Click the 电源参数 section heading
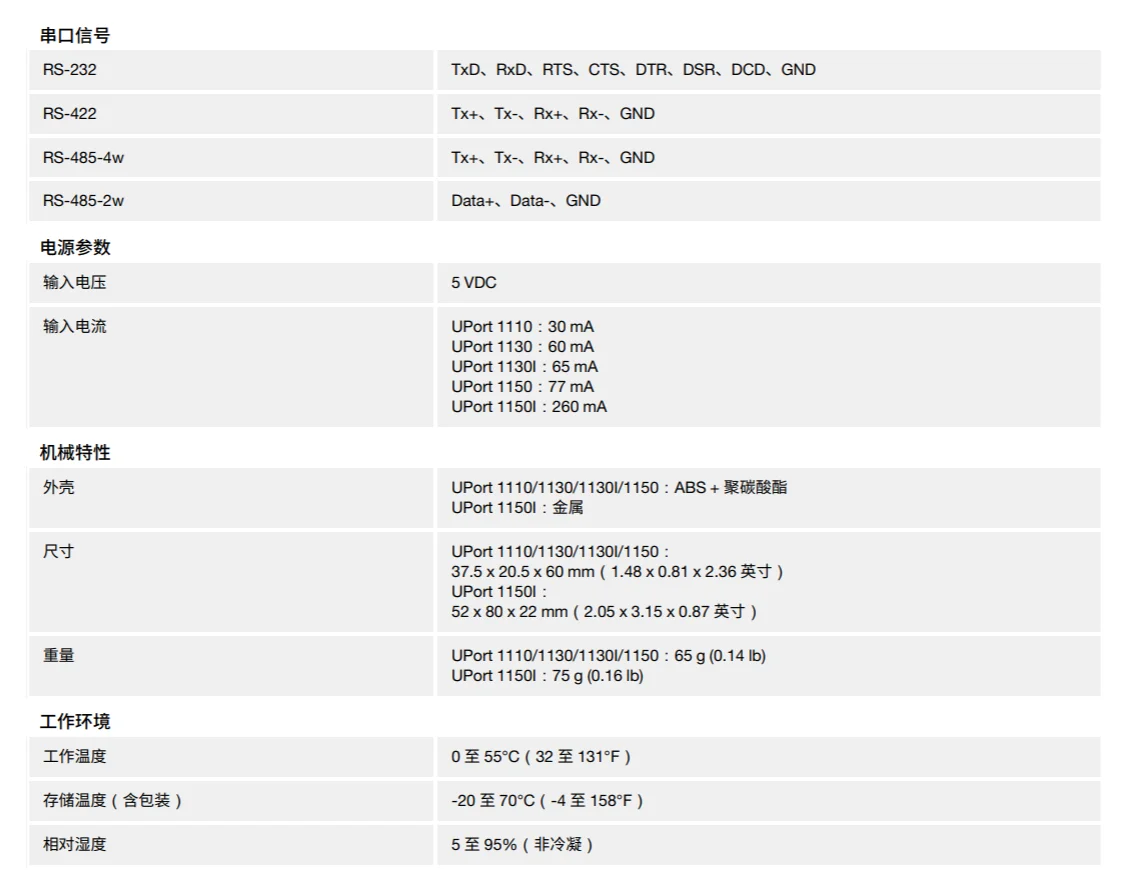The image size is (1121, 870). coord(75,247)
